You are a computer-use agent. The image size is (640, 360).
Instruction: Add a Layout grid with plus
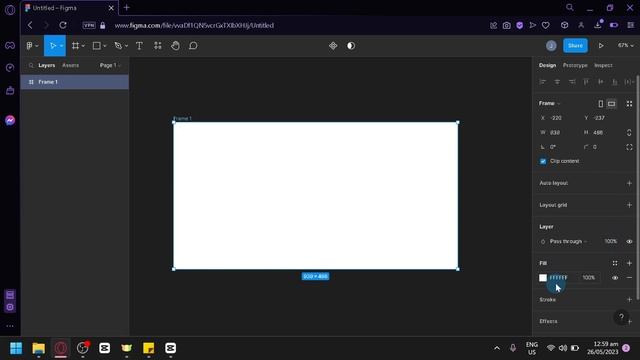pyautogui.click(x=629, y=205)
